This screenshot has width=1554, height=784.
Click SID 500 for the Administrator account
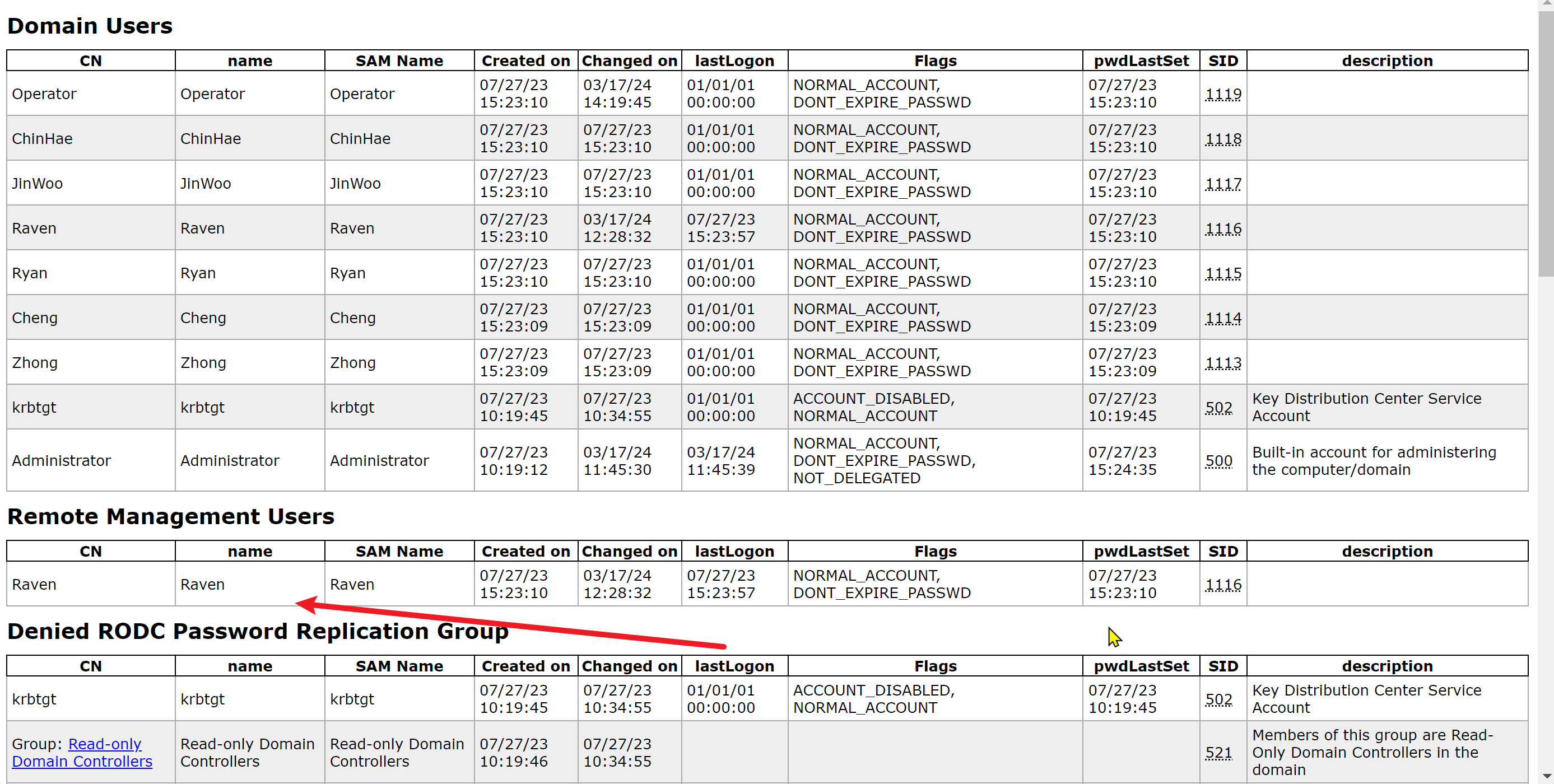tap(1218, 461)
